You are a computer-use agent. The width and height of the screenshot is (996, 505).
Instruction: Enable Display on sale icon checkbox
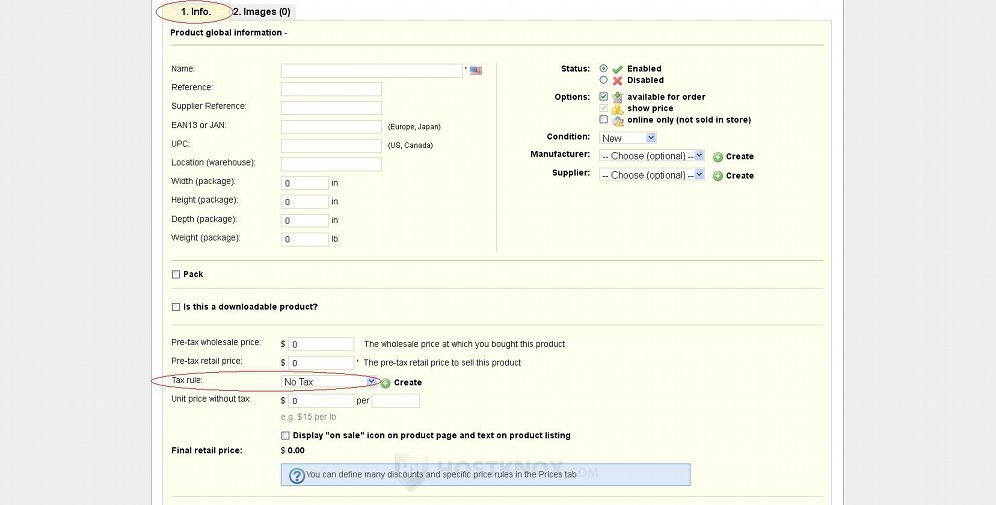click(285, 436)
